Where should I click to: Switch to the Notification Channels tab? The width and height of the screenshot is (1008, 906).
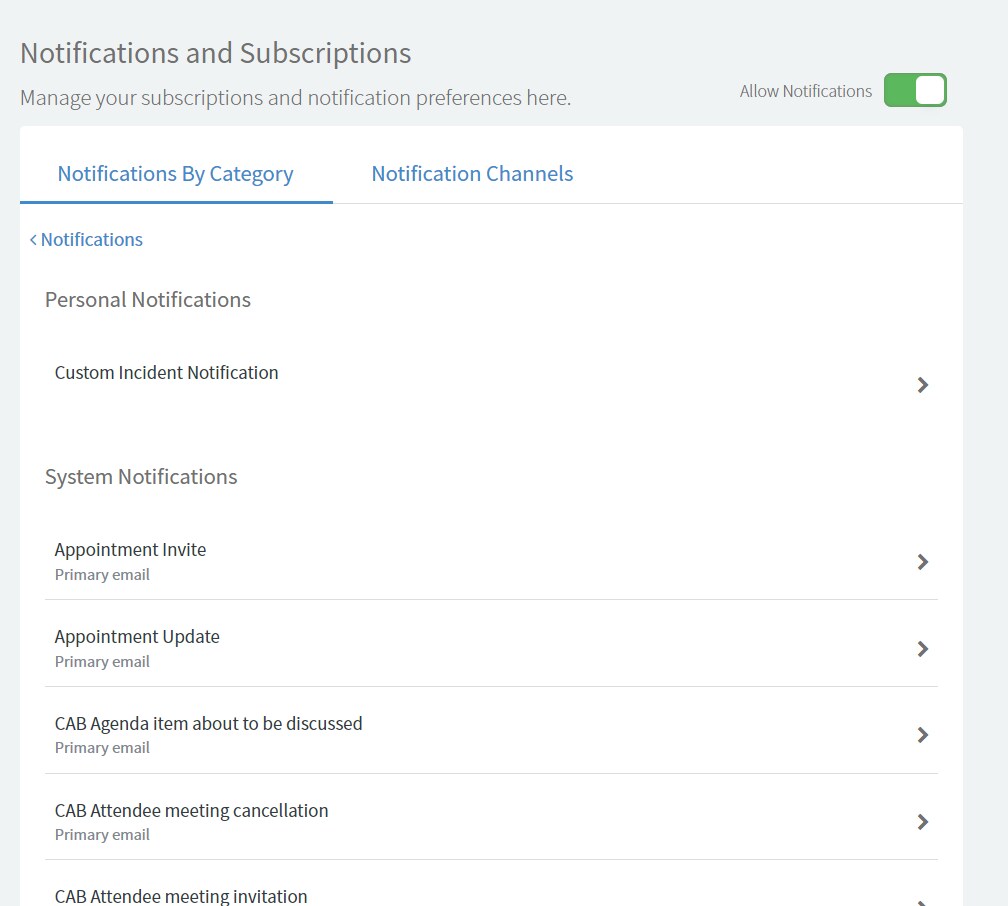point(471,173)
